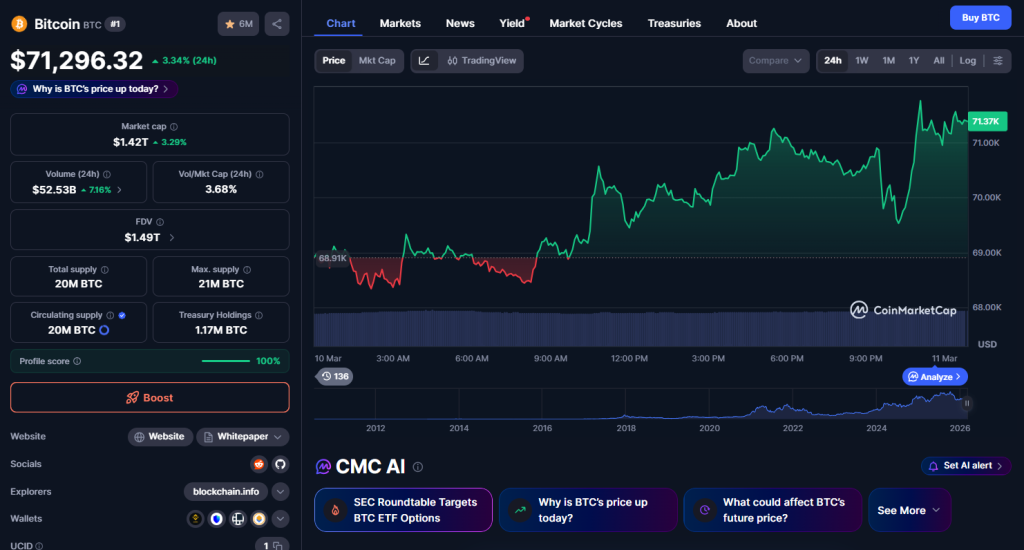Copy the UCID value
Image resolution: width=1024 pixels, height=550 pixels.
click(281, 546)
